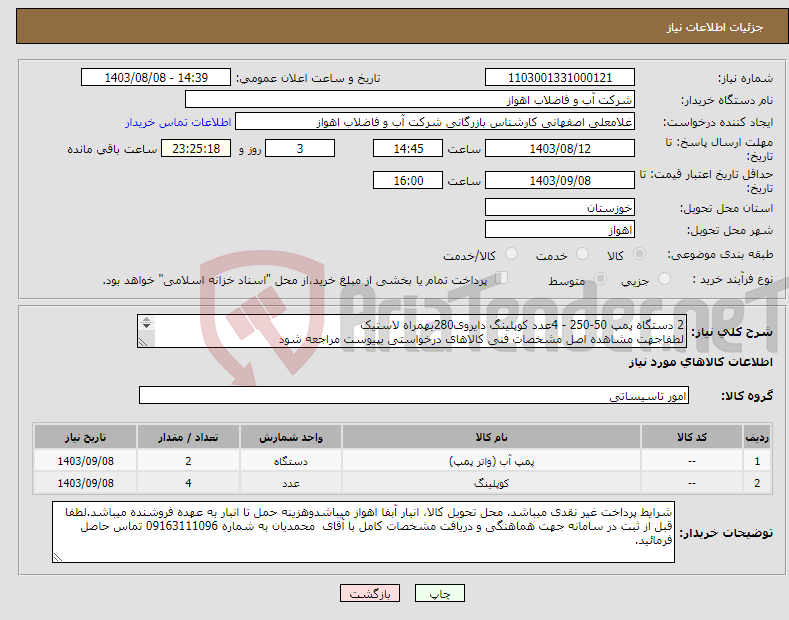This screenshot has height=620, width=789.
Task: Click the general description text area
Action: click(x=412, y=332)
